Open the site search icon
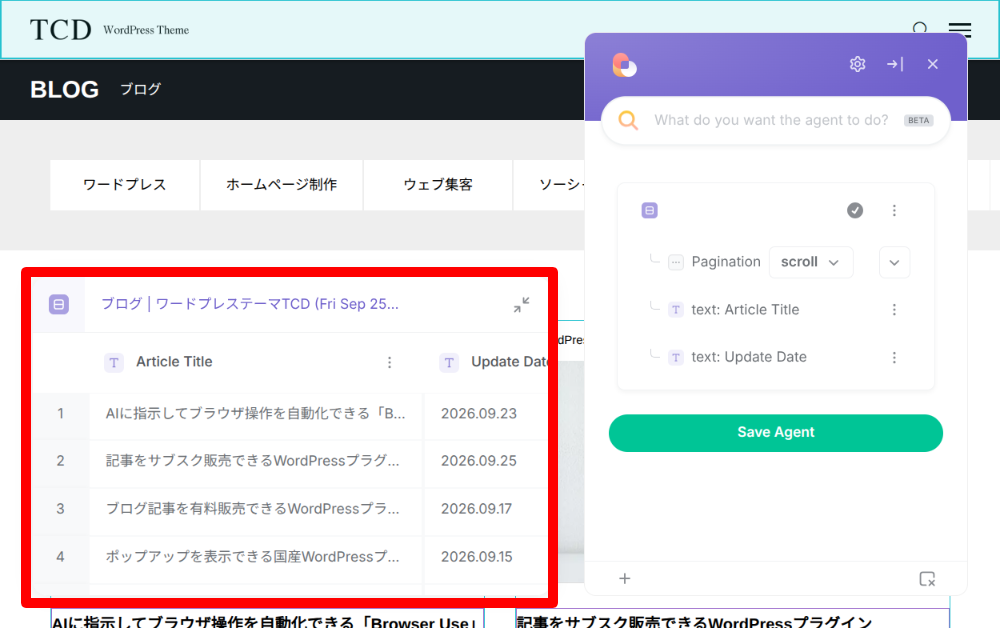 click(920, 28)
